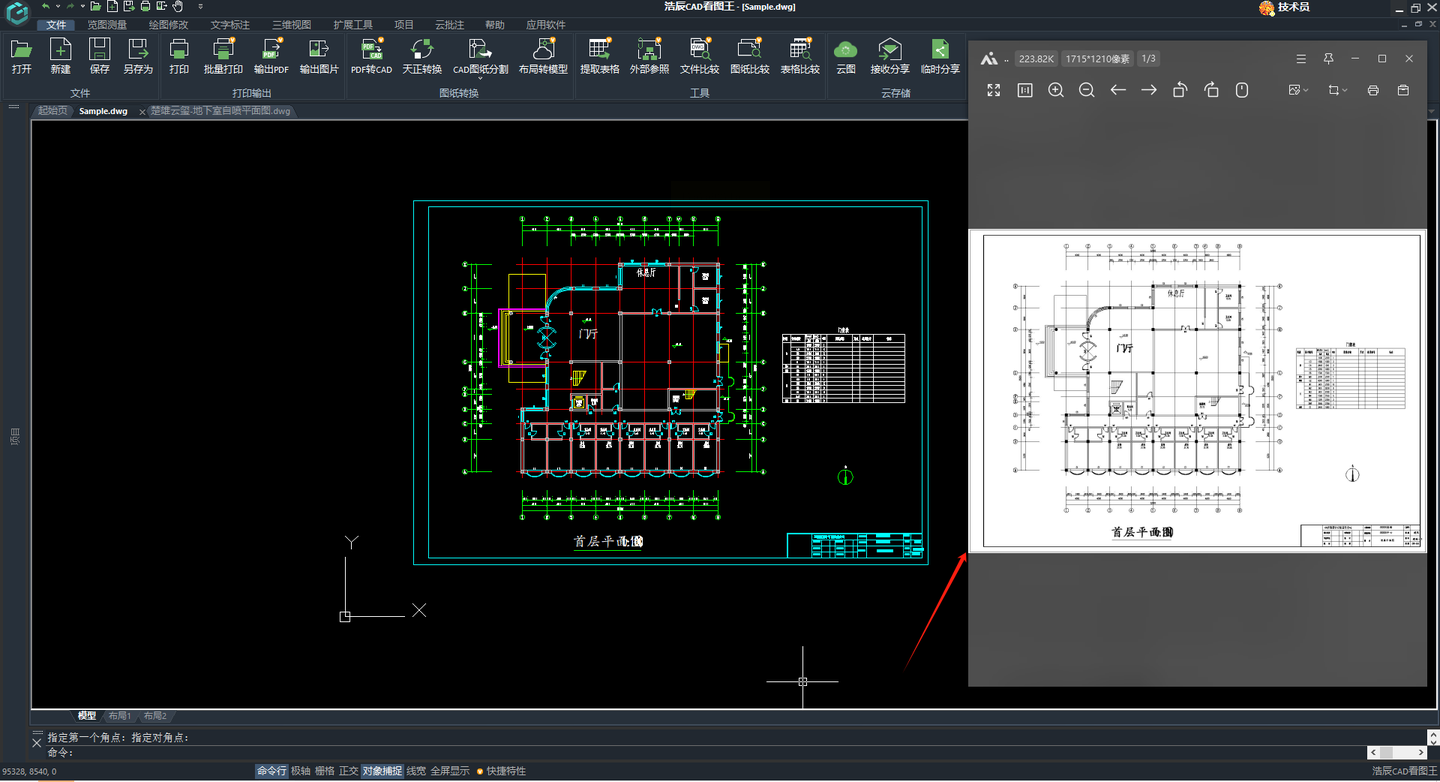Screen dimensions: 1440x782
Task: Pin the image viewer window on top
Action: pos(1328,59)
